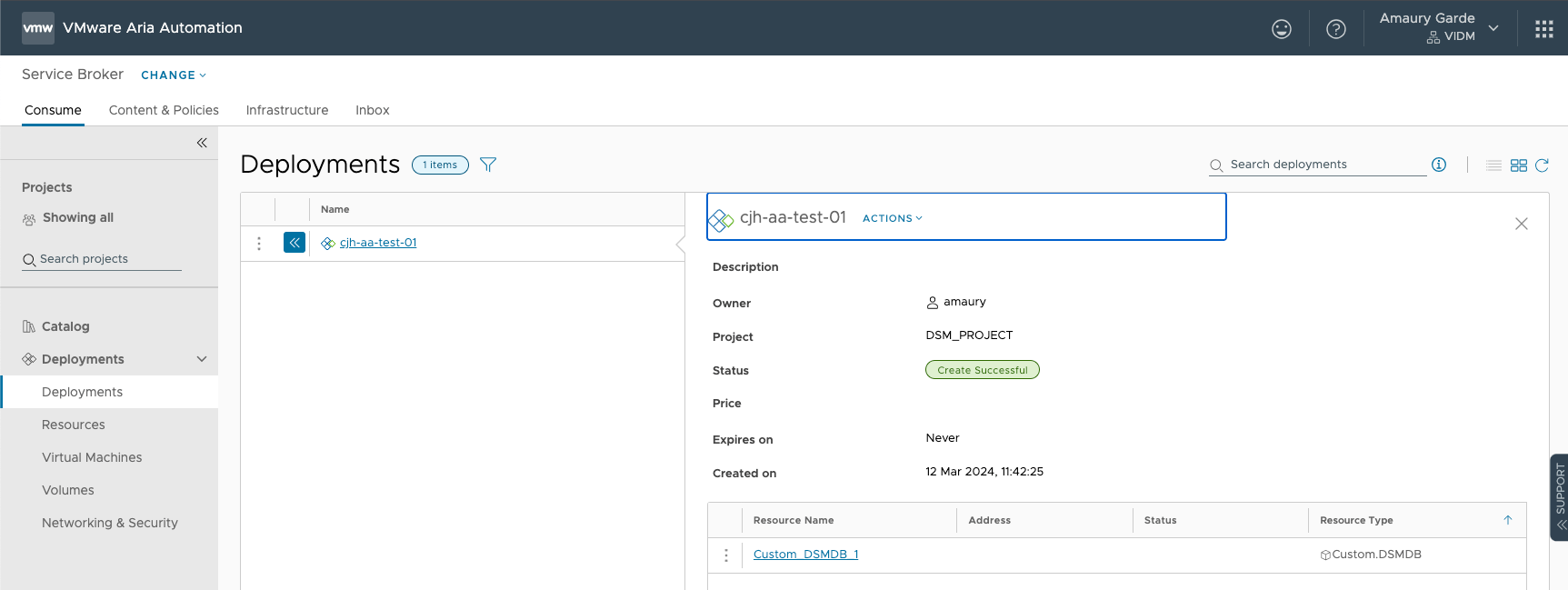
Task: Open the feedback smiley icon
Action: (1282, 29)
